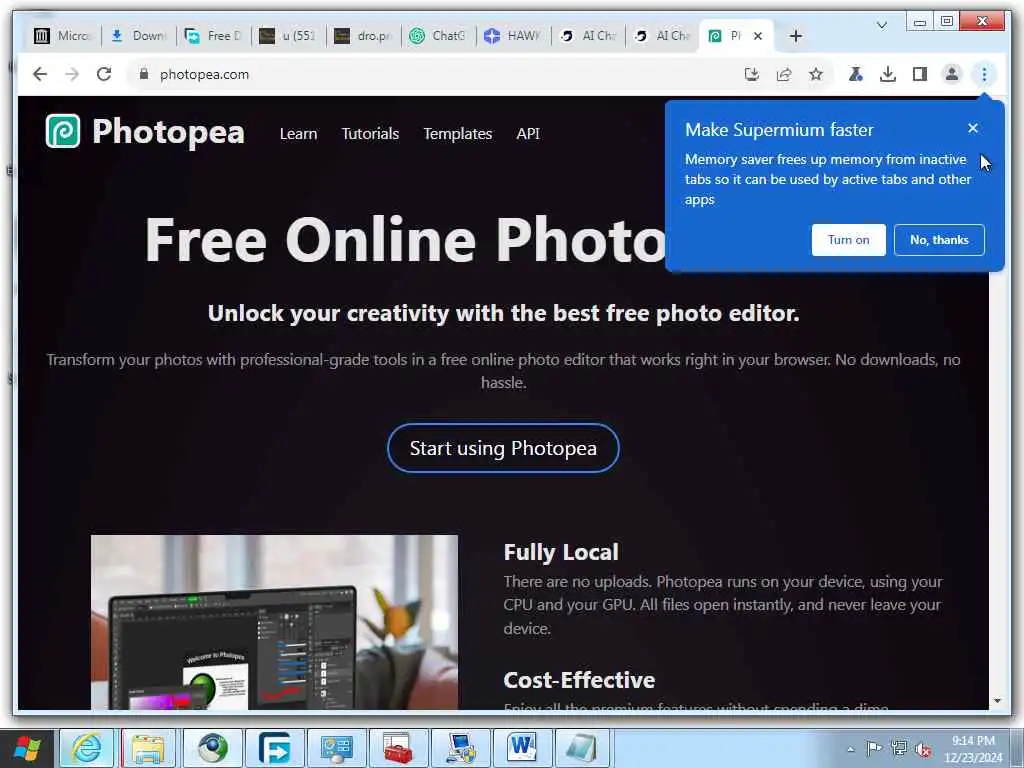Open the profile avatar icon
This screenshot has width=1024, height=768.
(952, 74)
